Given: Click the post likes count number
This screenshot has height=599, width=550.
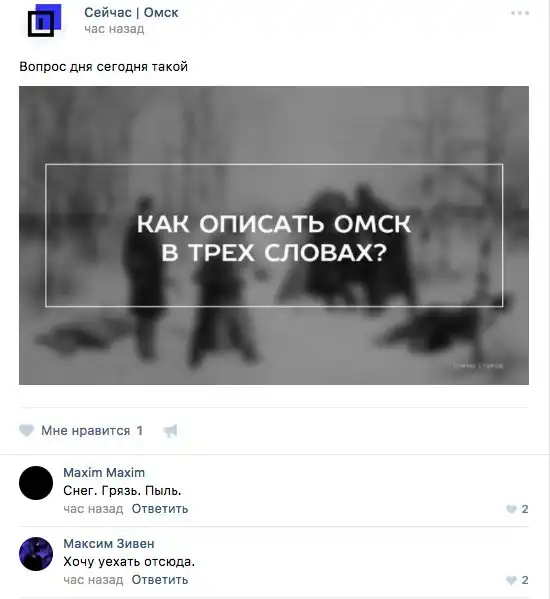Looking at the screenshot, I should point(140,431).
